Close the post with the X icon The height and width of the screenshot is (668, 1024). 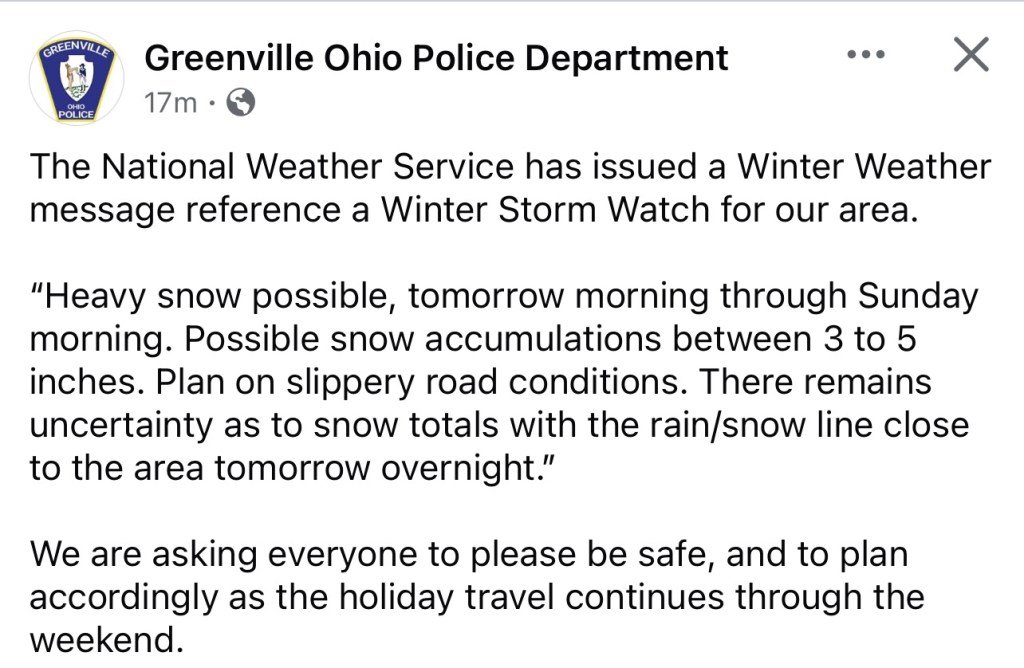(x=969, y=55)
